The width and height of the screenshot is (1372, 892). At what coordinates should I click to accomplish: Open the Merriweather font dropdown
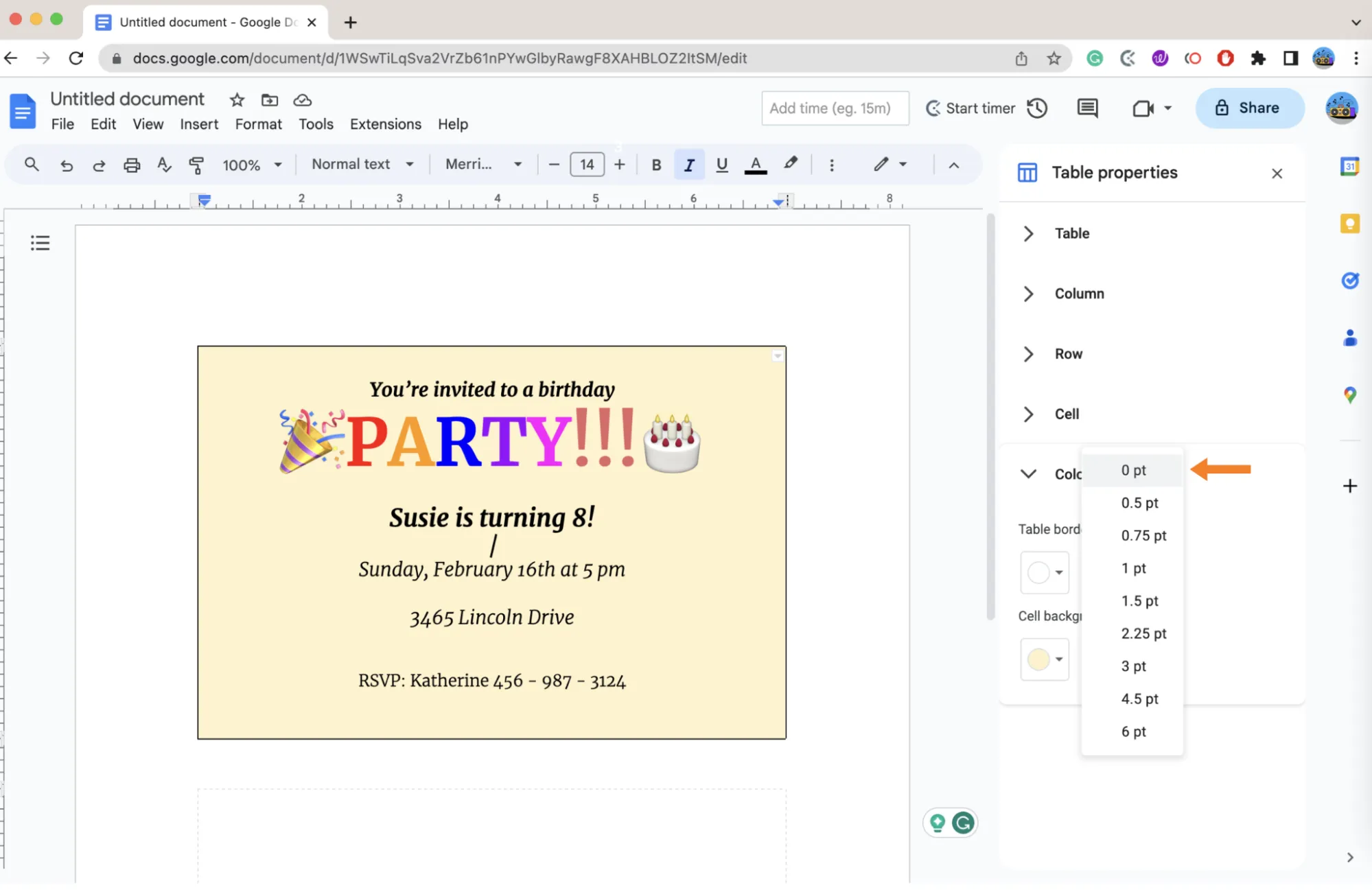coord(484,165)
